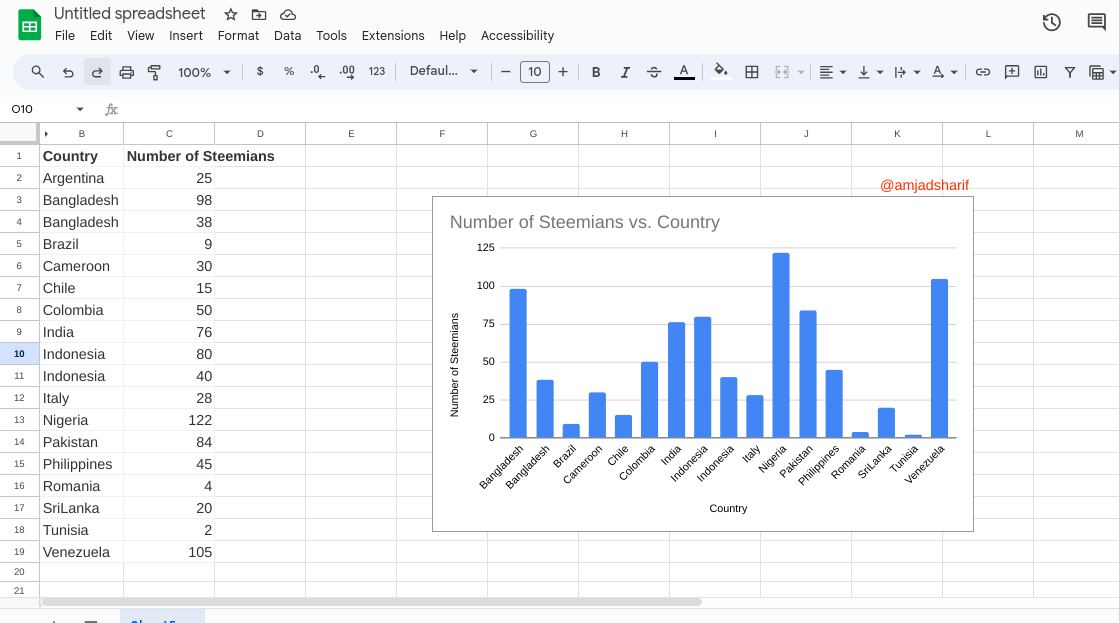Open the Sheets home logo

[x=29, y=25]
